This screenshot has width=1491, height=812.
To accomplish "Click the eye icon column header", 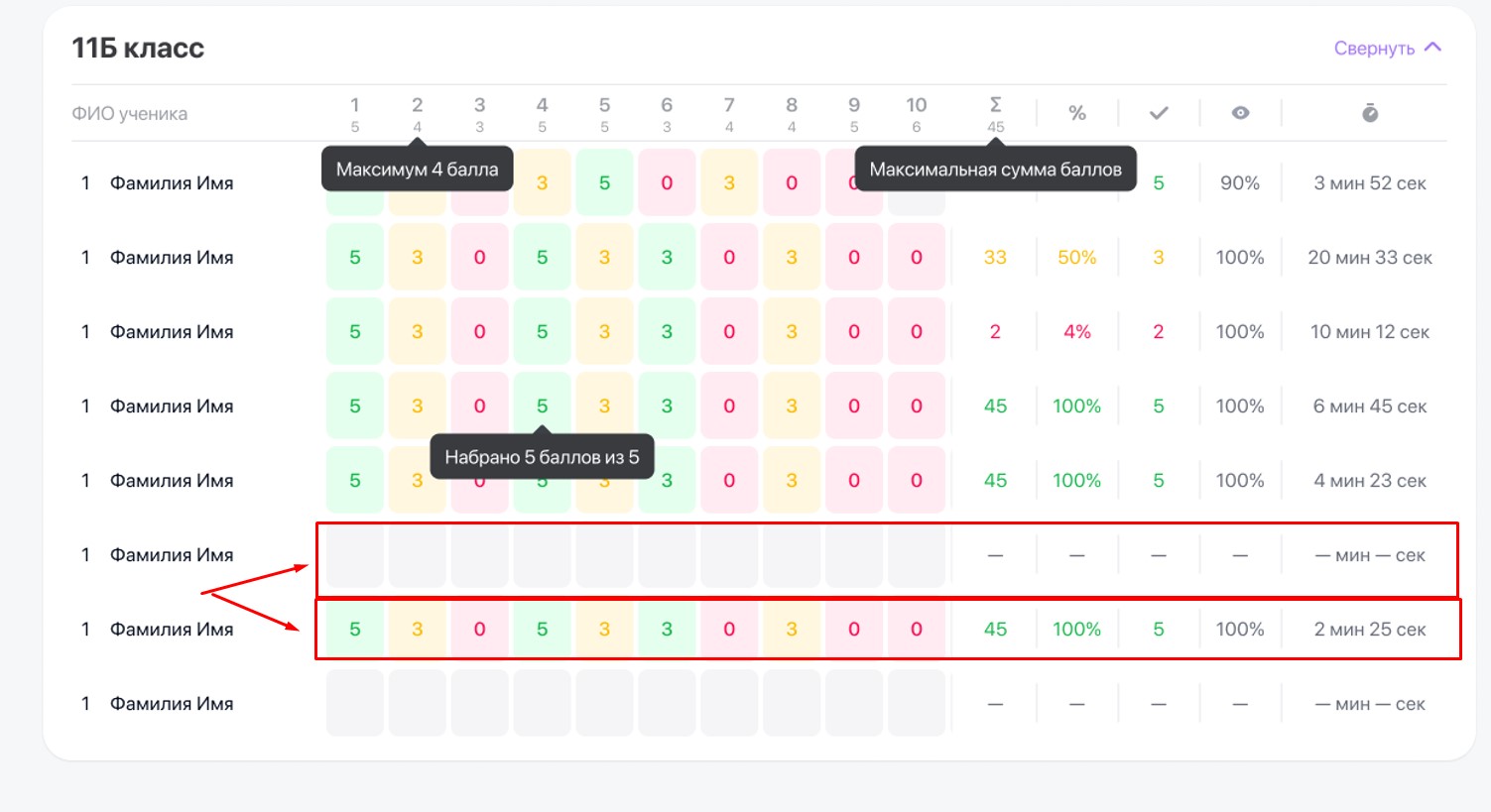I will [1240, 113].
